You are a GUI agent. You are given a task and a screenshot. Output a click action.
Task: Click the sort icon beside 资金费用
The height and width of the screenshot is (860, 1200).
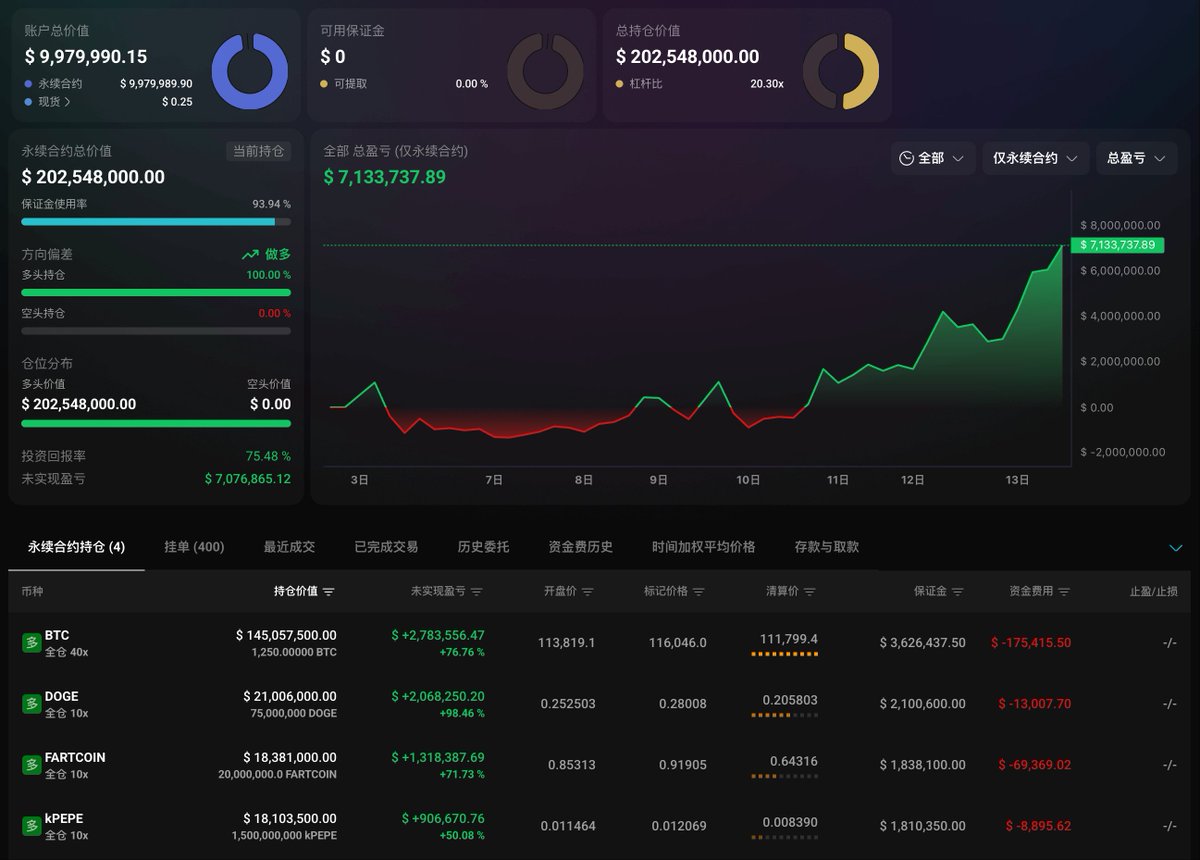1064,592
